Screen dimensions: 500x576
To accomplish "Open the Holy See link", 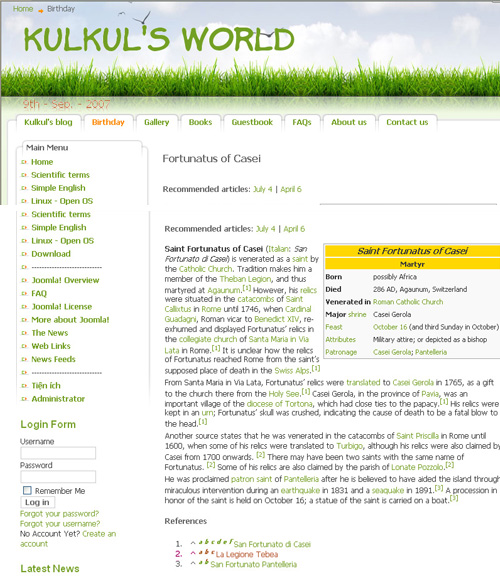I will (x=284, y=394).
